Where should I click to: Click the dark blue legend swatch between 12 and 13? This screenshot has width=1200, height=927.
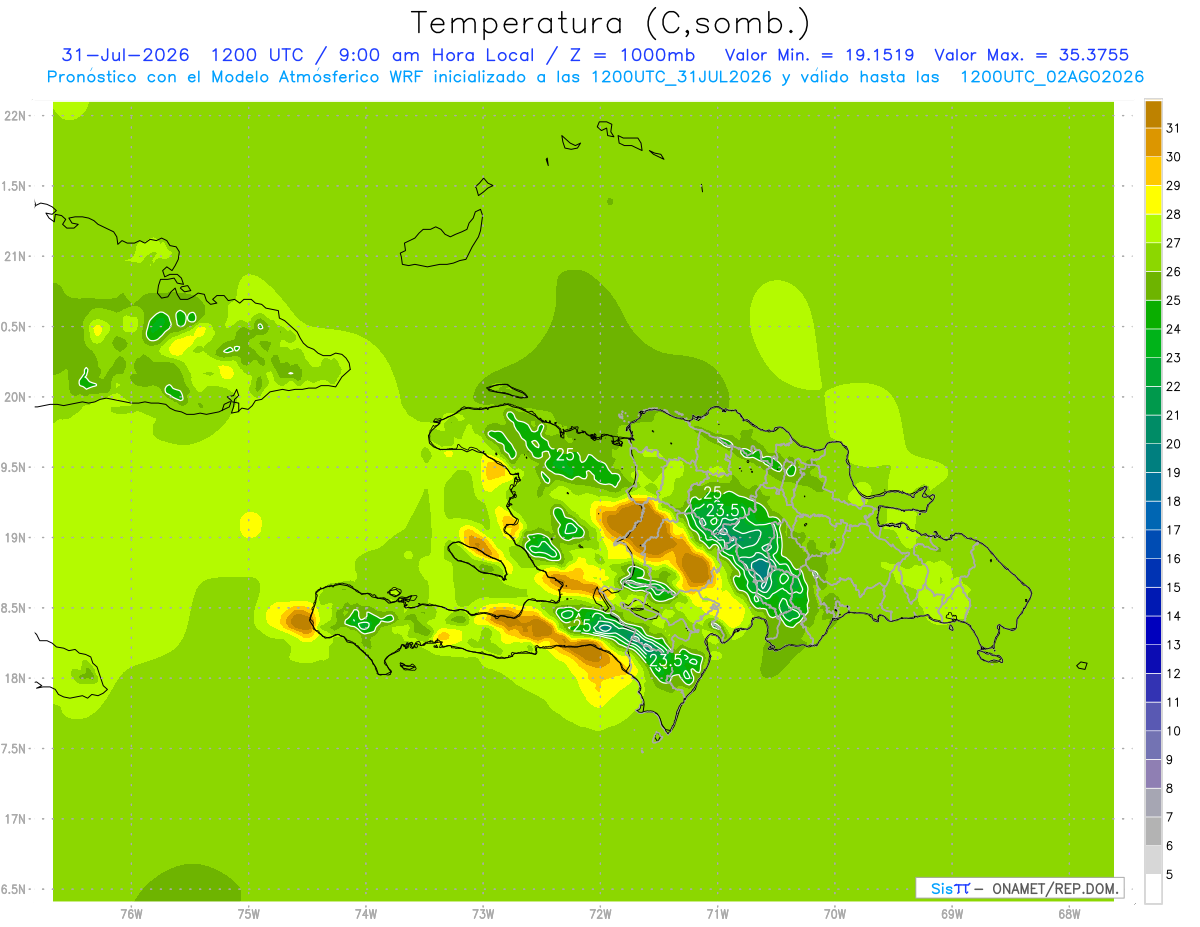(1154, 659)
